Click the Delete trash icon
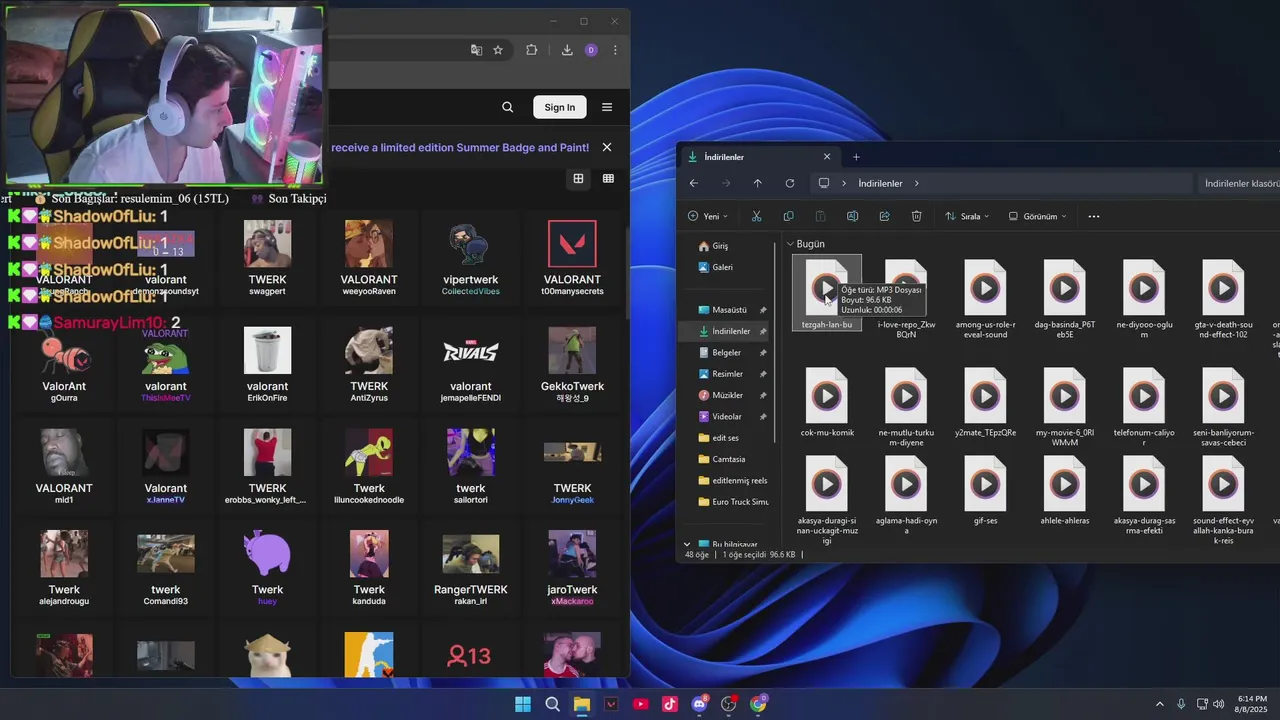Image resolution: width=1280 pixels, height=720 pixels. [916, 216]
